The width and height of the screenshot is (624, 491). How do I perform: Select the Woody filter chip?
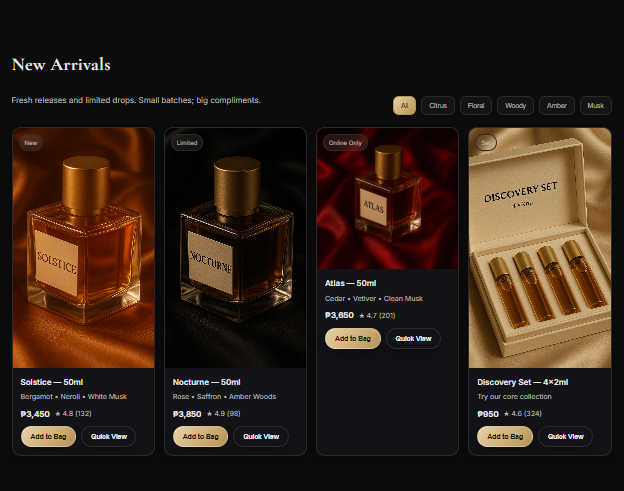515,105
